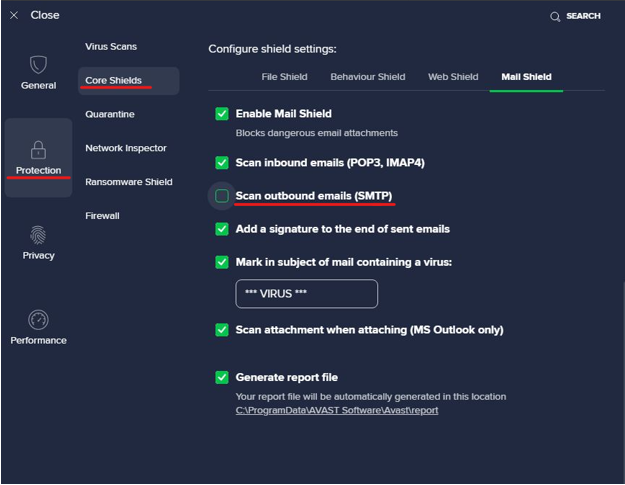Click 'Blocks dangerous email attachments' text
Screen dimensions: 625x485
[x=316, y=133]
